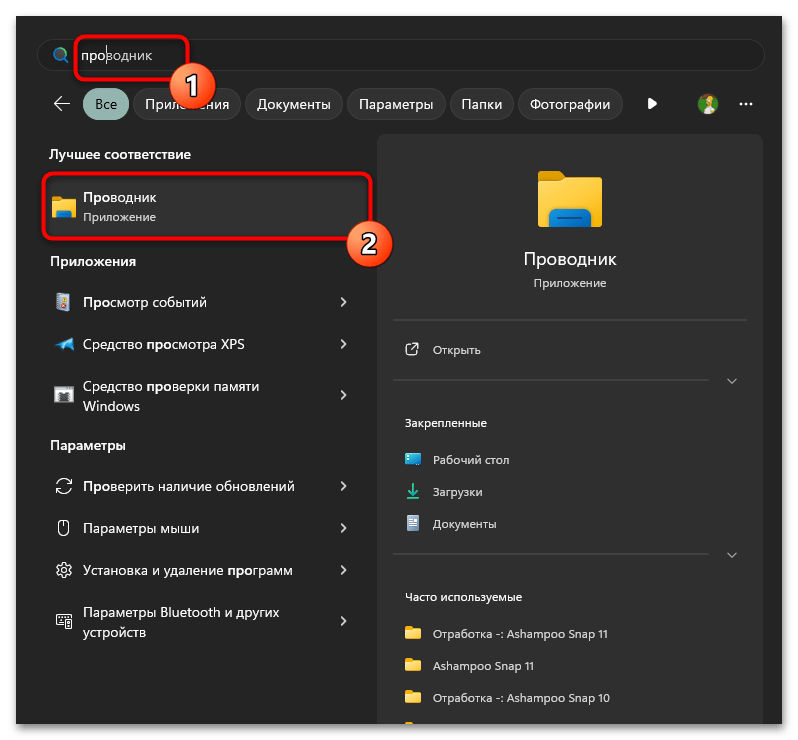The height and width of the screenshot is (740, 798).
Task: Go back with the left arrow
Action: pyautogui.click(x=62, y=104)
